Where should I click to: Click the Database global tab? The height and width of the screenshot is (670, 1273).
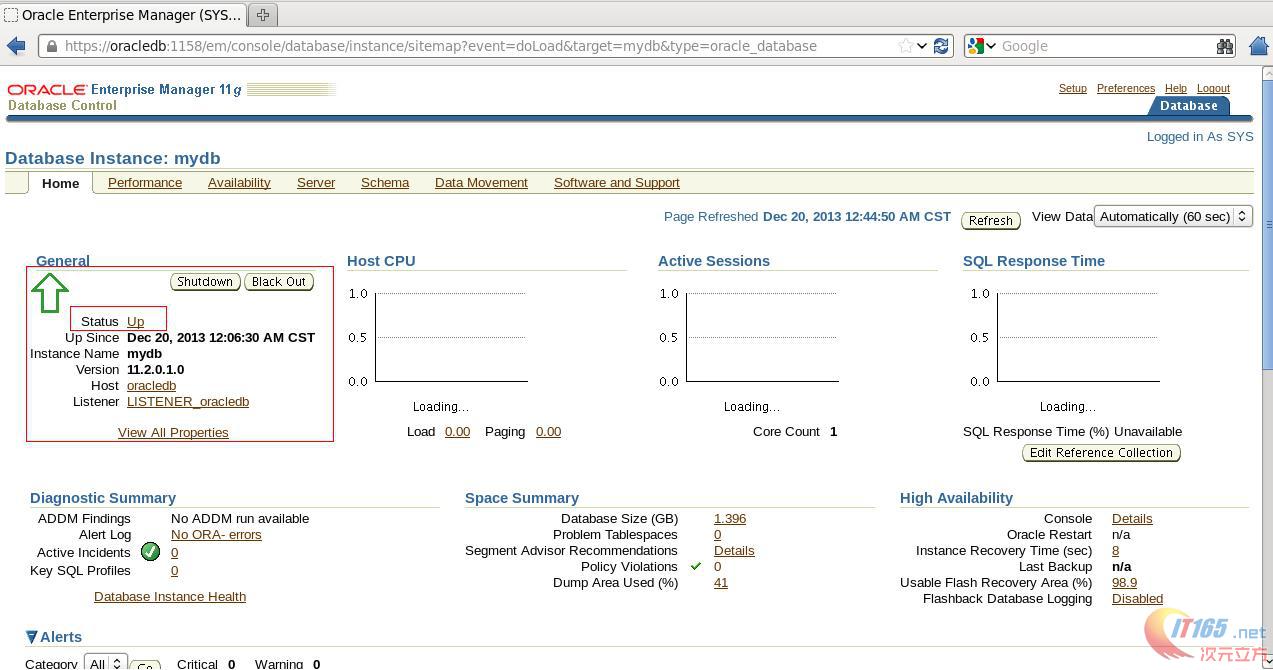click(1189, 106)
